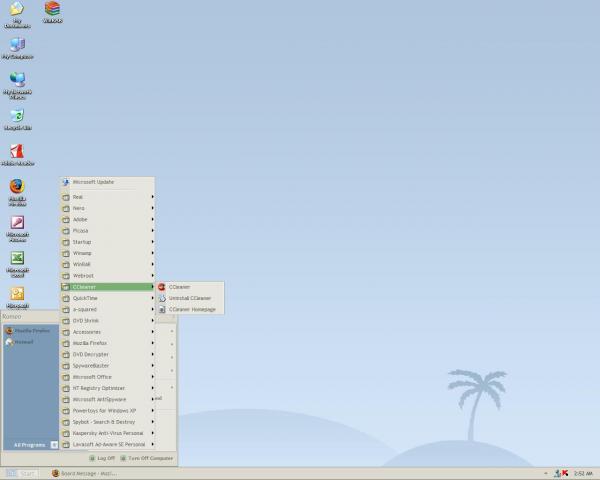Click the Turn Off Computer button
Image resolution: width=600 pixels, height=480 pixels.
(x=147, y=458)
